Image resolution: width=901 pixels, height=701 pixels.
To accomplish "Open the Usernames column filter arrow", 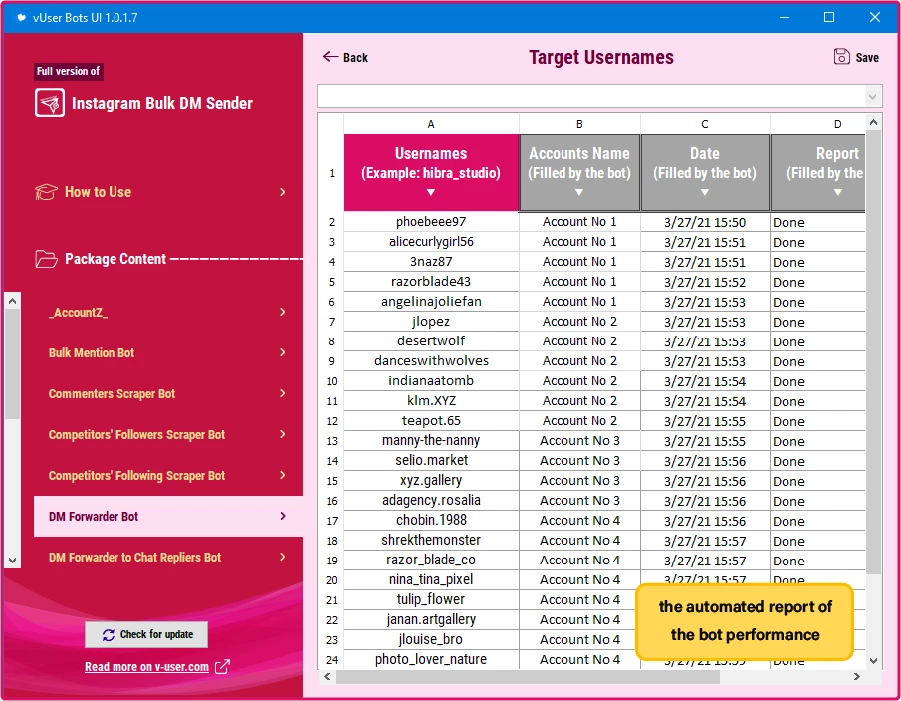I will click(x=431, y=192).
